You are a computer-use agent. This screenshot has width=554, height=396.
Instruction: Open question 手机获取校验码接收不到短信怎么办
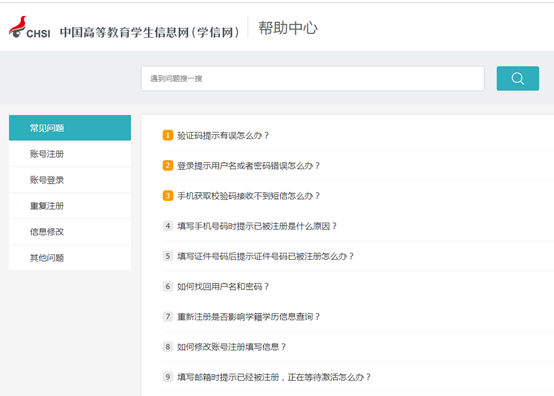248,196
